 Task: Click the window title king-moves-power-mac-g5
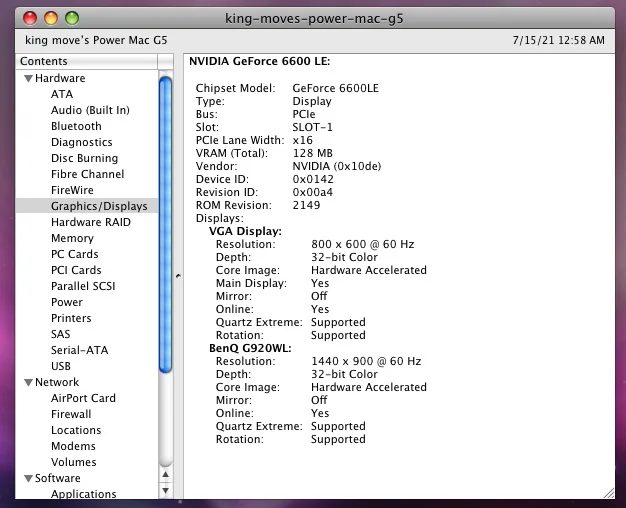314,18
